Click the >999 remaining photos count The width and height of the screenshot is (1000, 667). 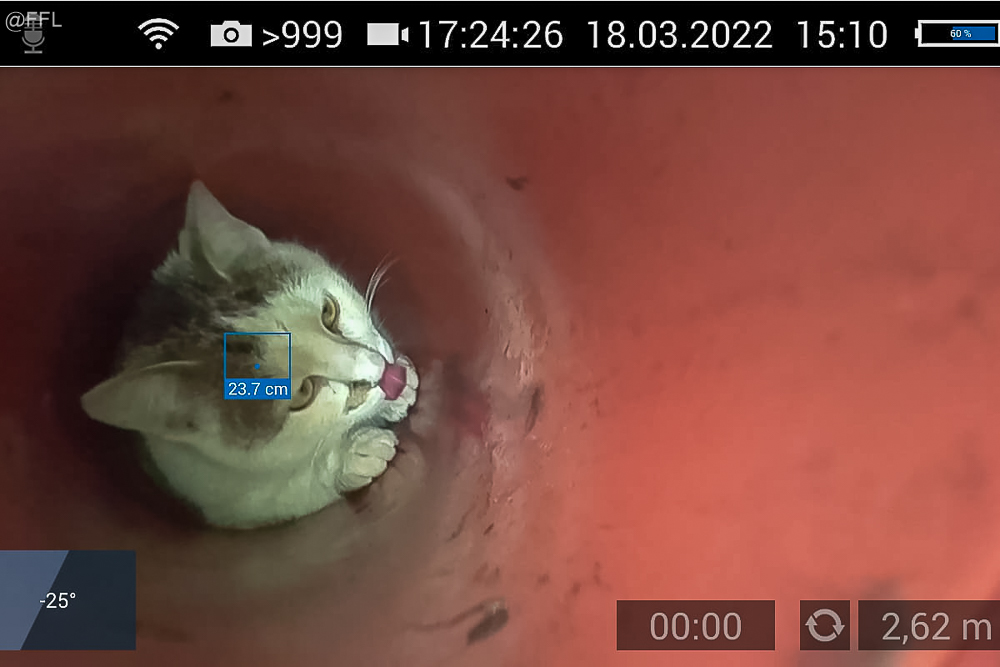302,36
